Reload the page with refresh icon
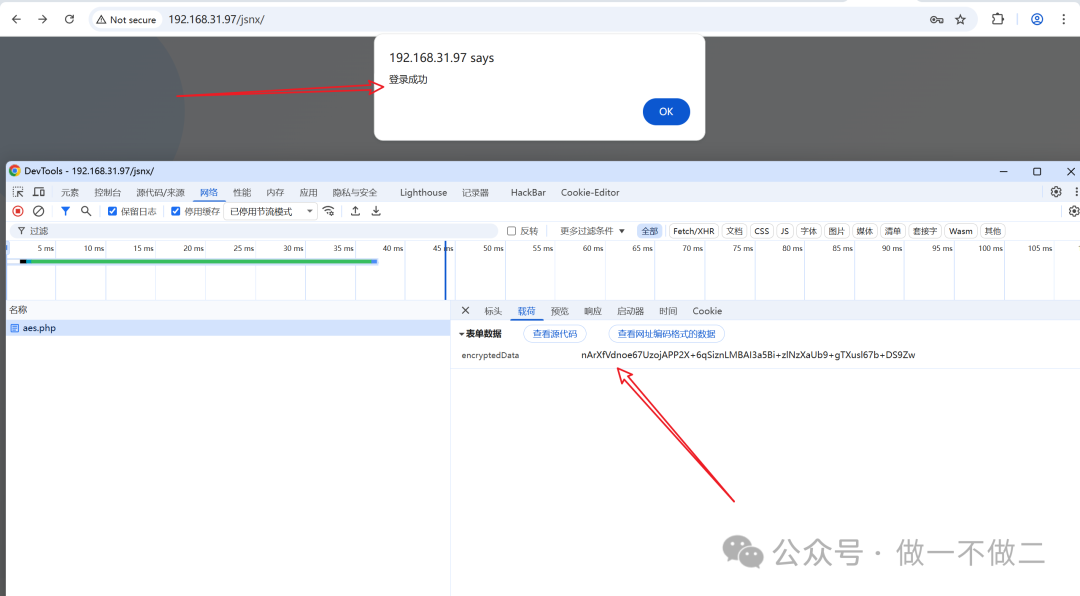 pos(70,19)
